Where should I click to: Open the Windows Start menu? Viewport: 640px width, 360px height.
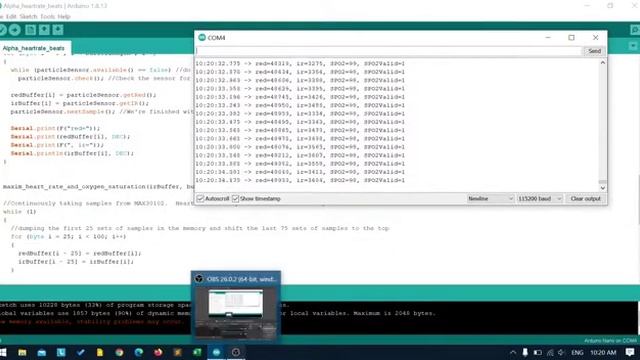pos(3,352)
